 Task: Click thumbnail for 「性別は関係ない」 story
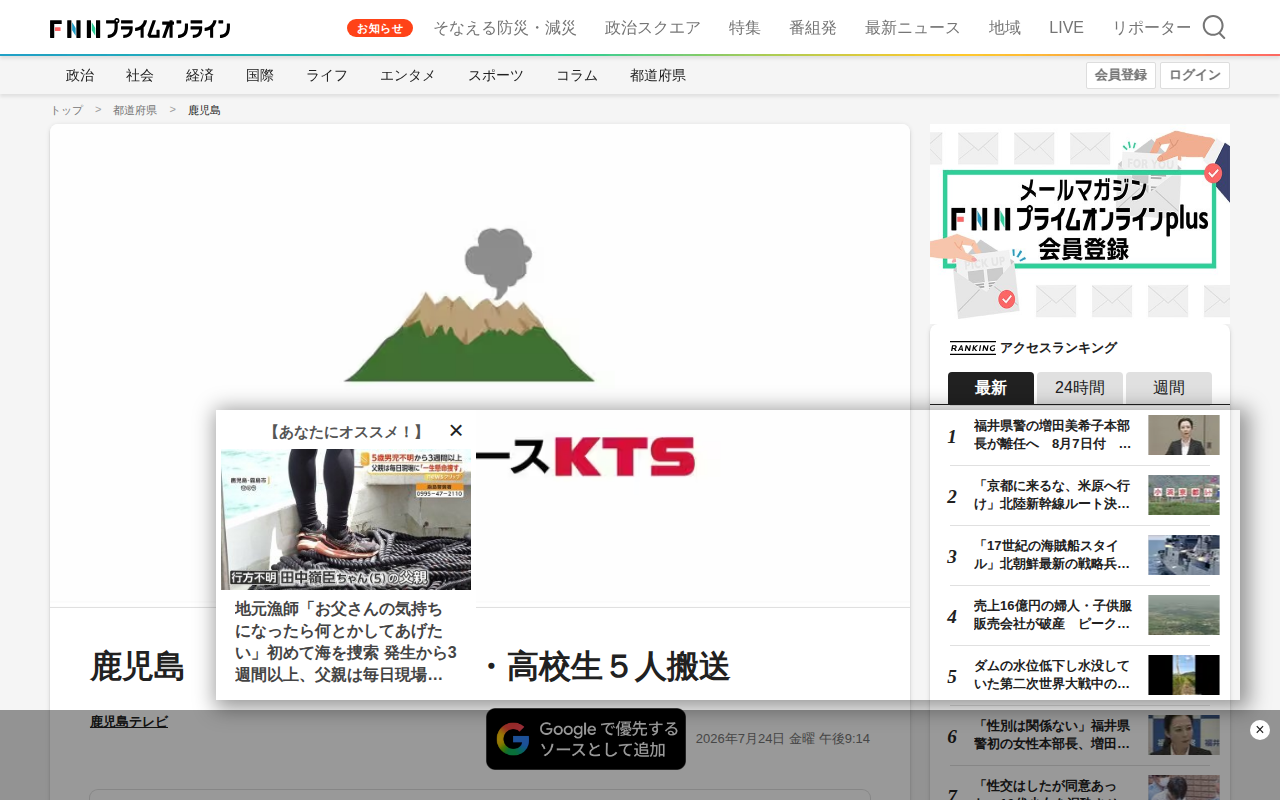pos(1184,735)
